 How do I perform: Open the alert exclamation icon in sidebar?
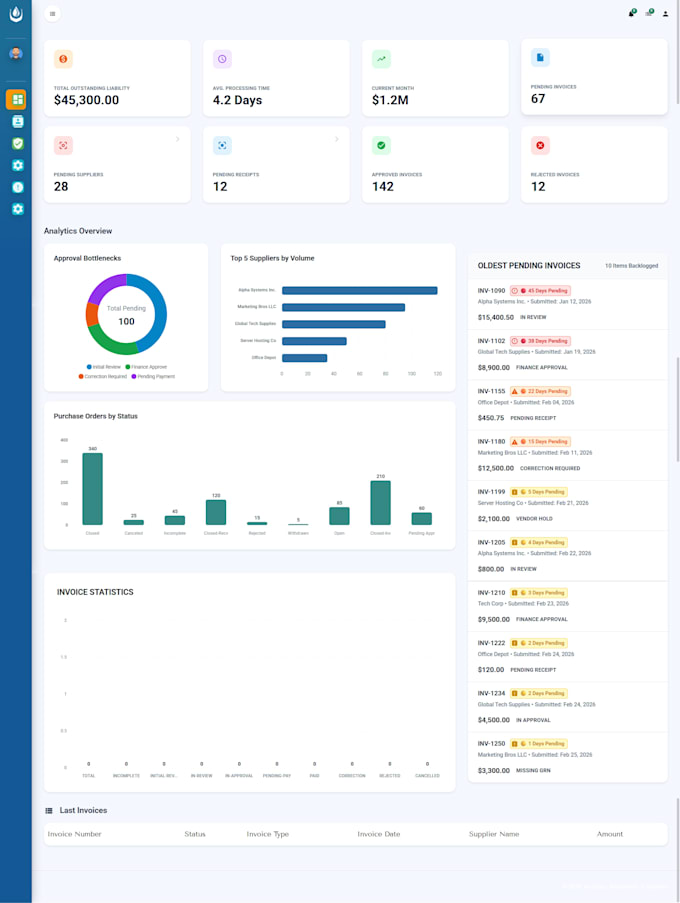(17, 187)
